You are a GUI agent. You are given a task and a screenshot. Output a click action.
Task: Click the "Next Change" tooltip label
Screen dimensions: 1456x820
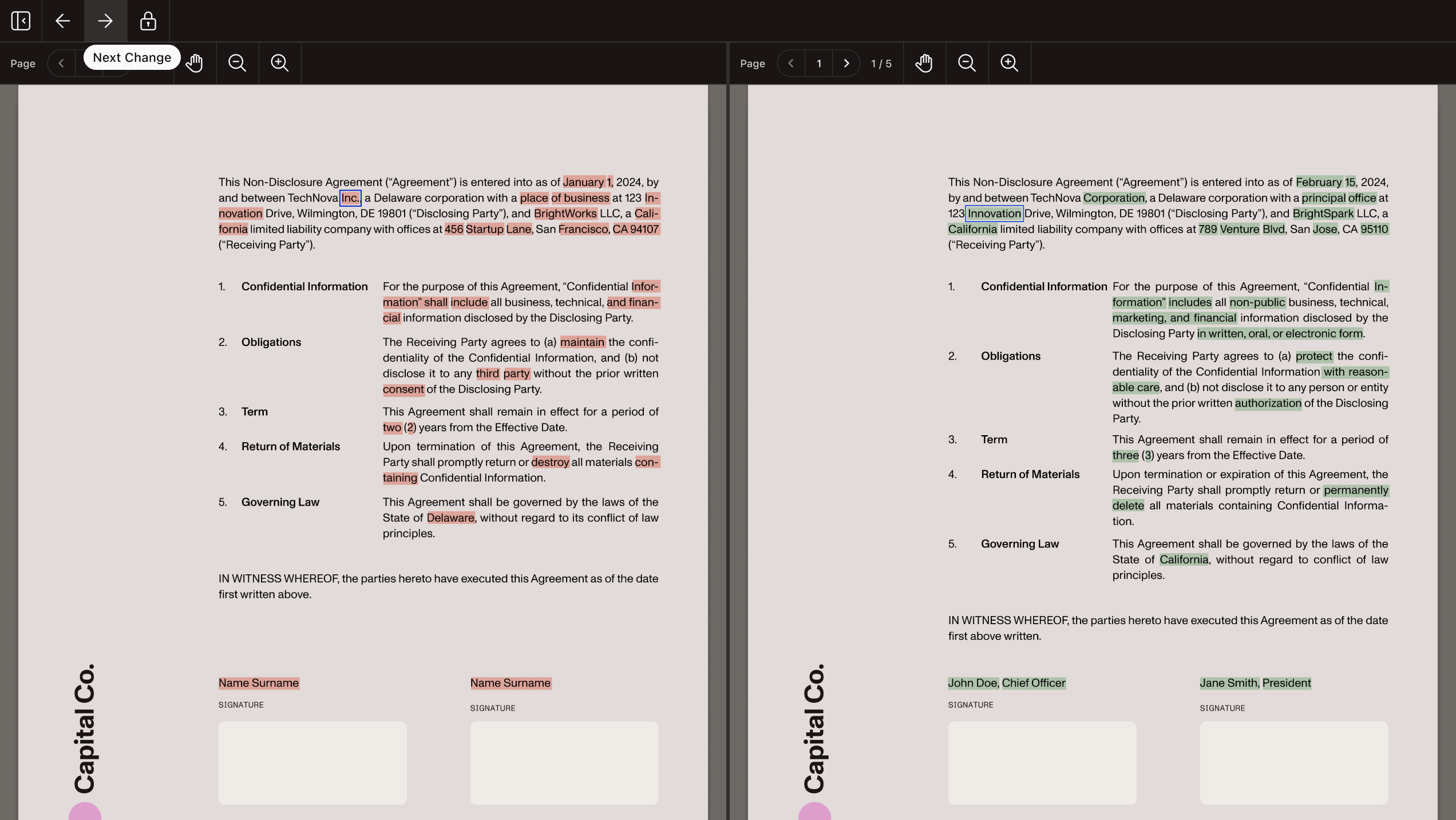coord(132,57)
